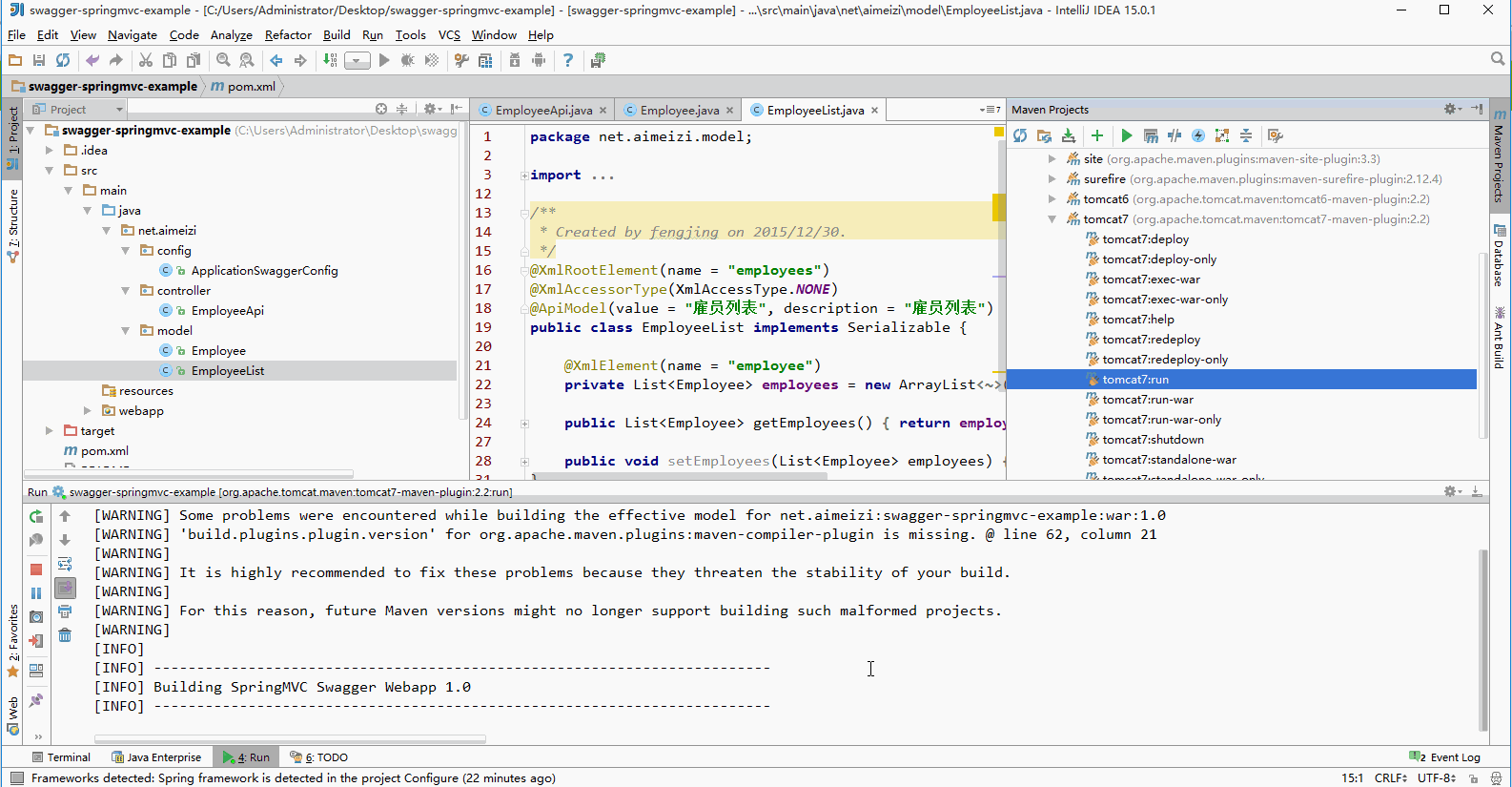
Task: Expand the target folder in Project tree
Action: click(x=50, y=431)
